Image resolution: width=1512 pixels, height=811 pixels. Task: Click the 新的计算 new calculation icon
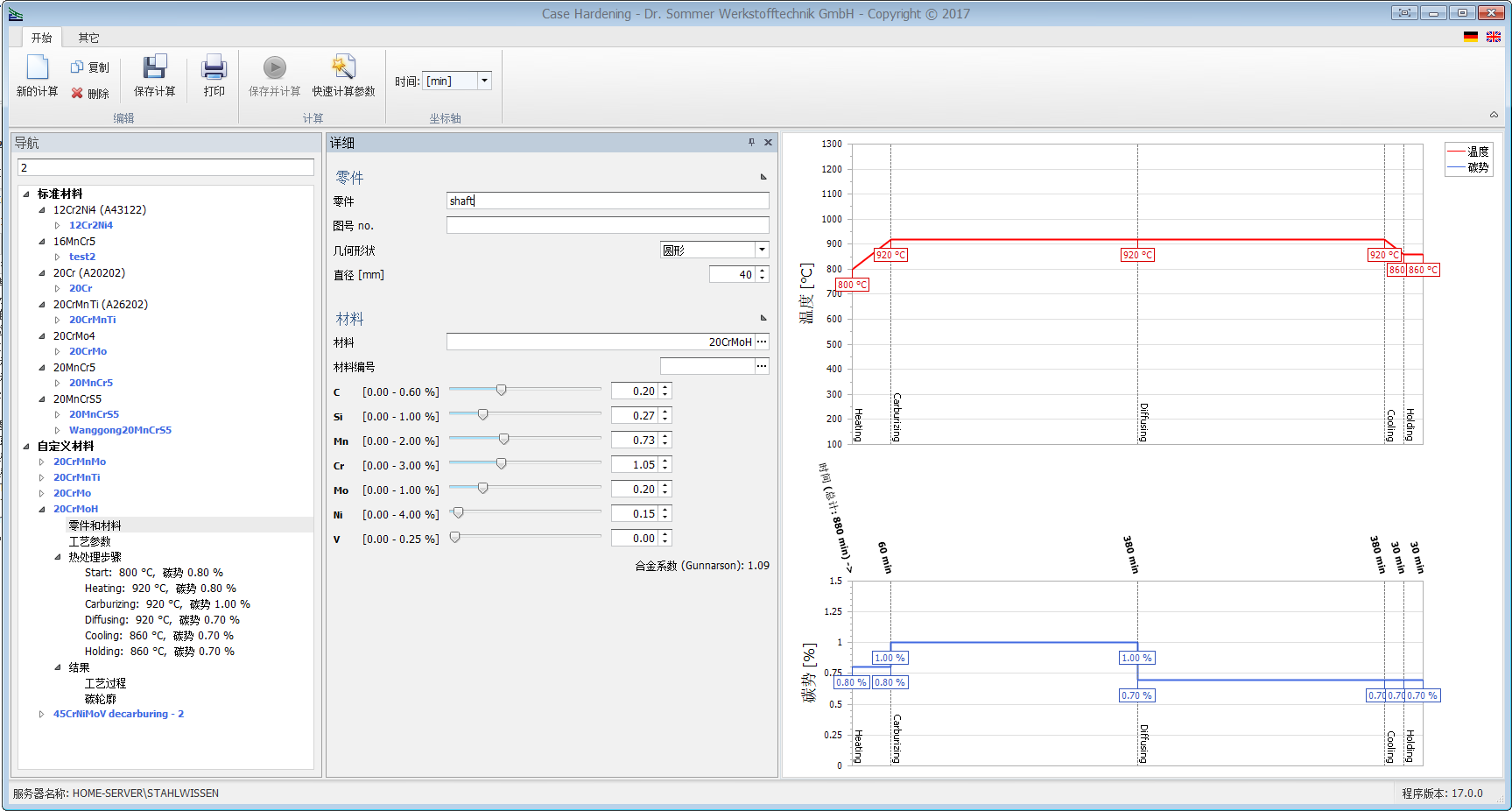coord(37,67)
